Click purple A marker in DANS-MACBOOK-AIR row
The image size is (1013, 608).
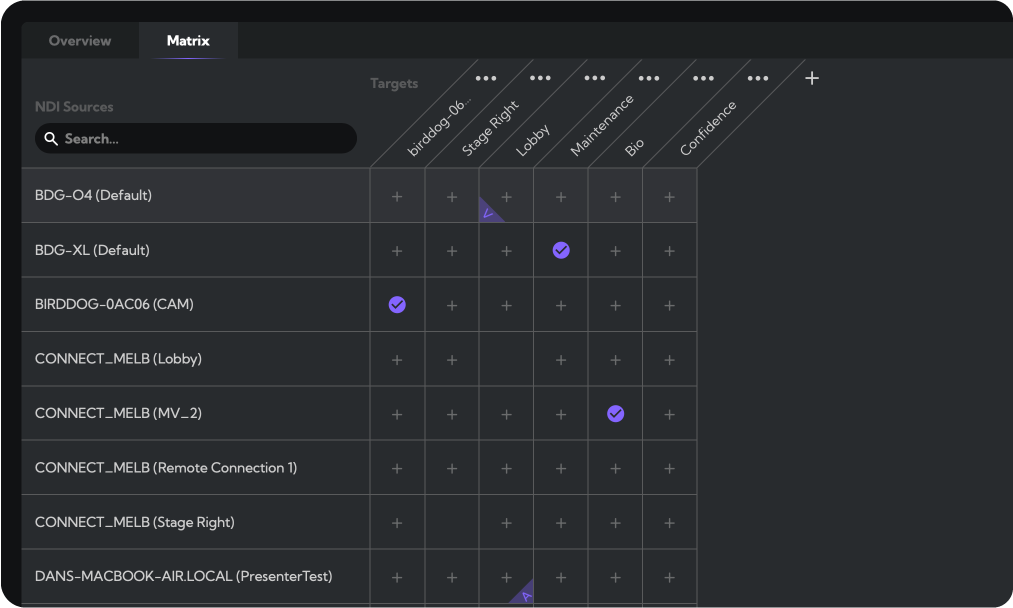pyautogui.click(x=524, y=595)
